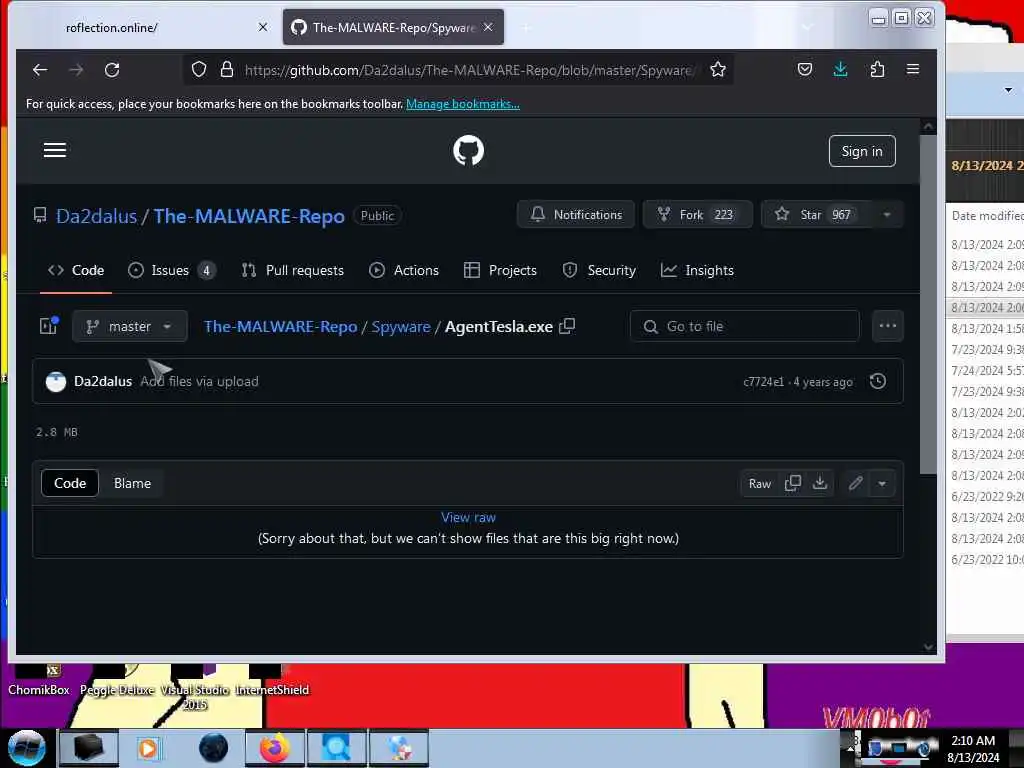Select the Code view toggle

[70, 483]
